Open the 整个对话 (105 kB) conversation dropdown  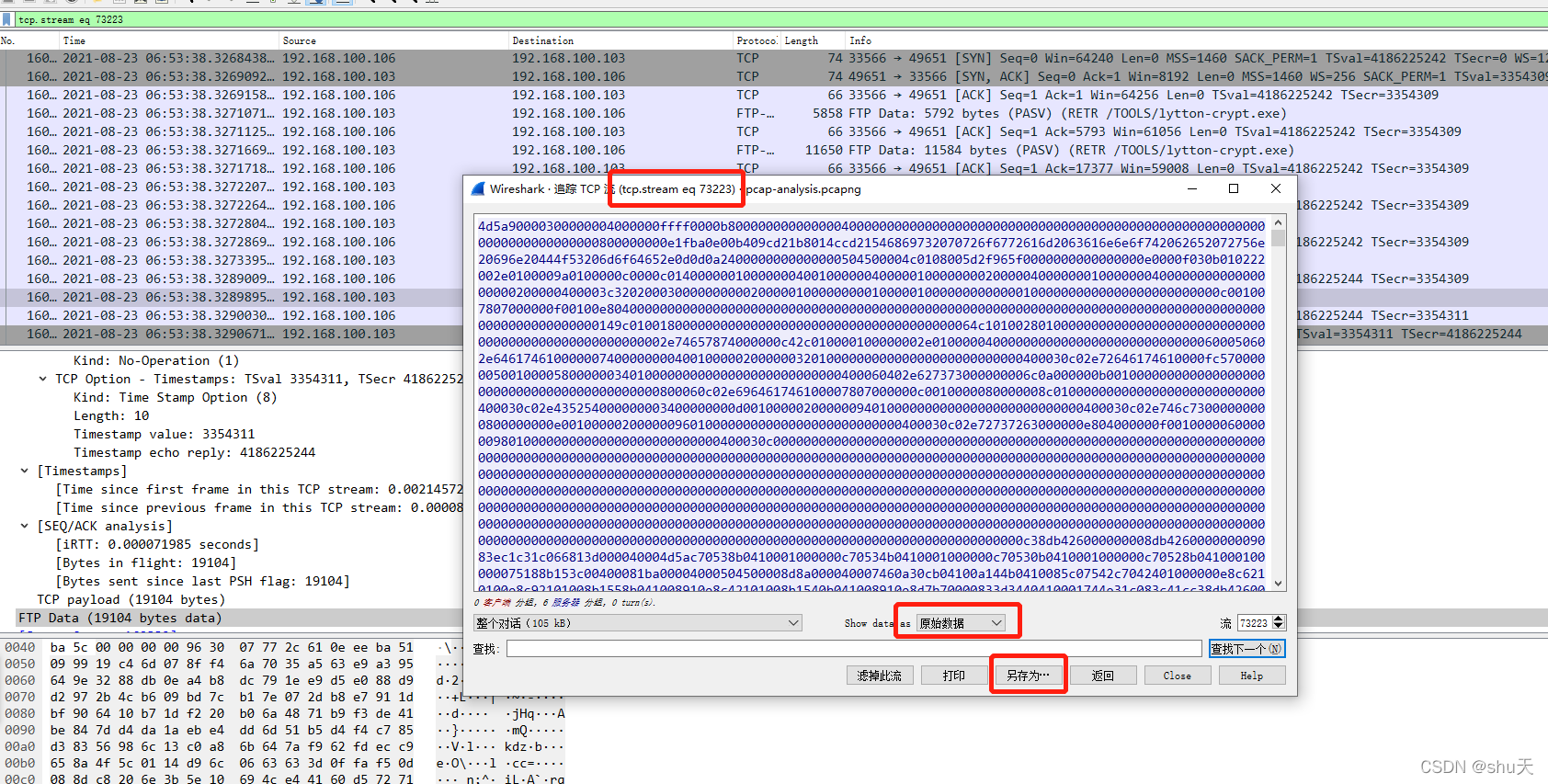point(638,623)
